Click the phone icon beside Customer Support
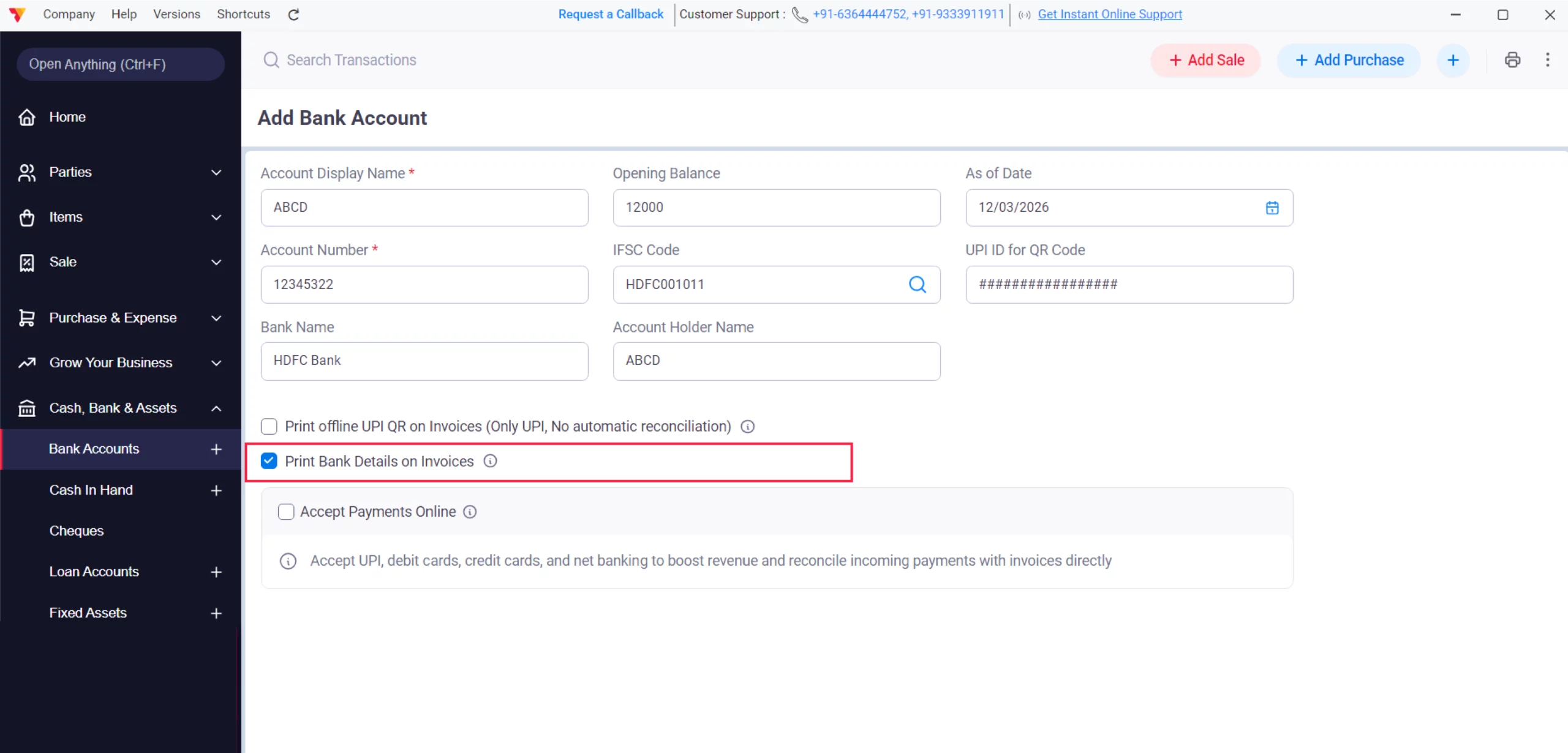The image size is (1568, 753). 799,14
